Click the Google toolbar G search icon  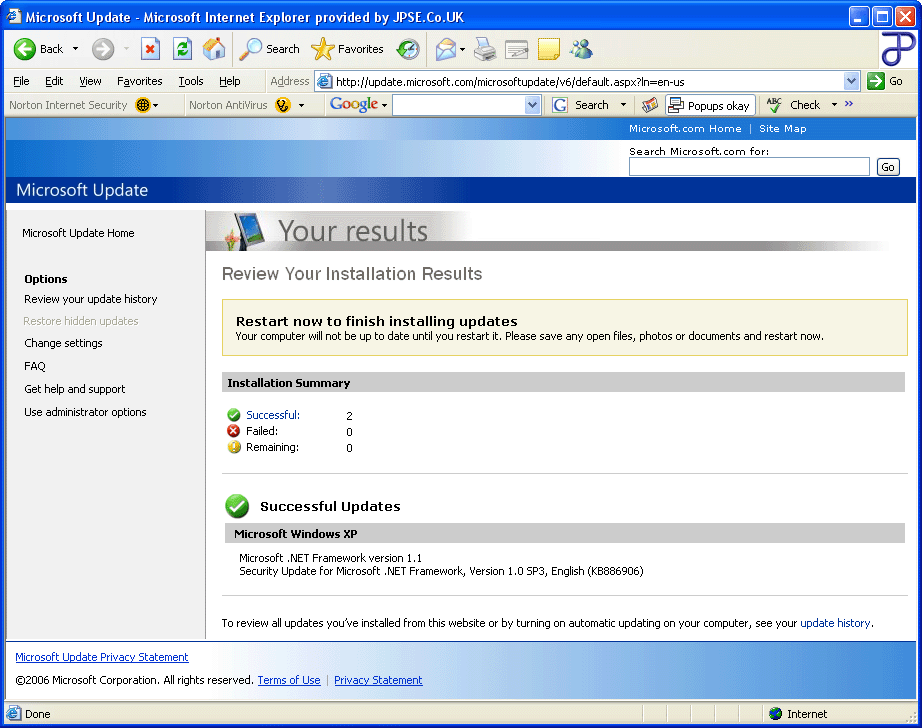560,105
